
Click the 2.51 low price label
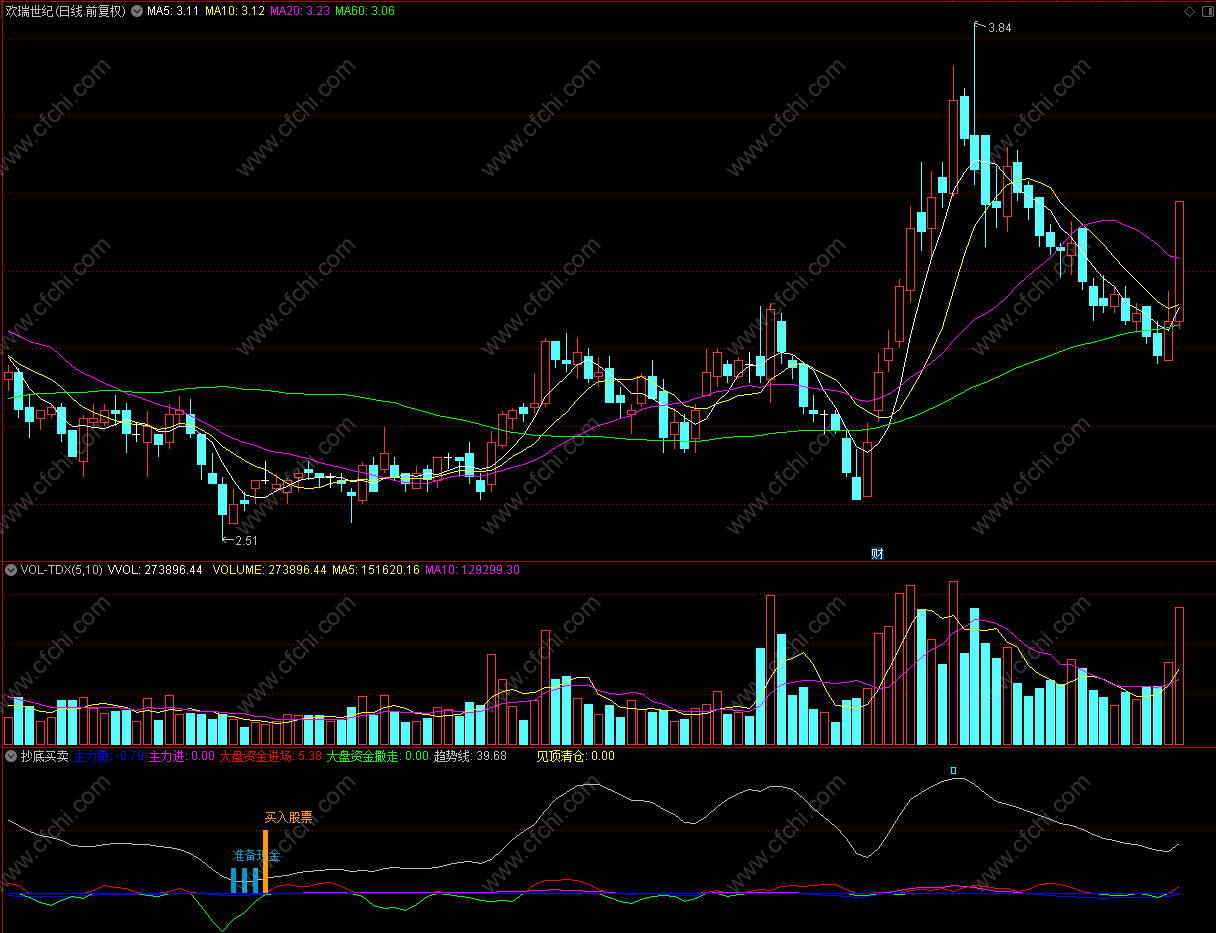point(246,541)
